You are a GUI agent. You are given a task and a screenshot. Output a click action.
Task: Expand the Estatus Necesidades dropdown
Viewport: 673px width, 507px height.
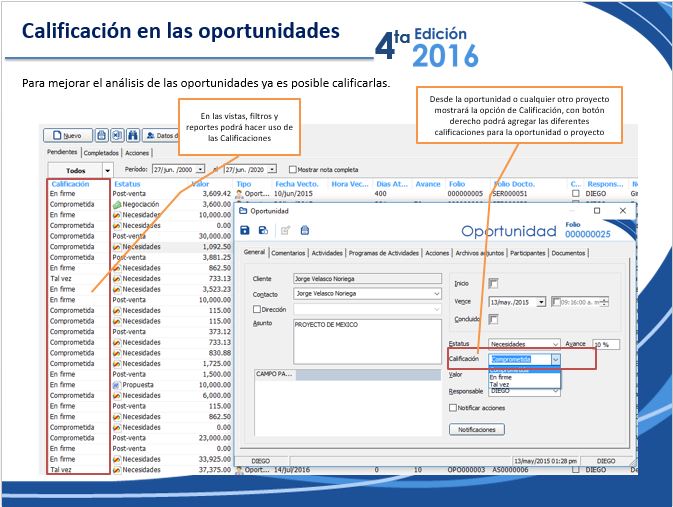tap(555, 344)
